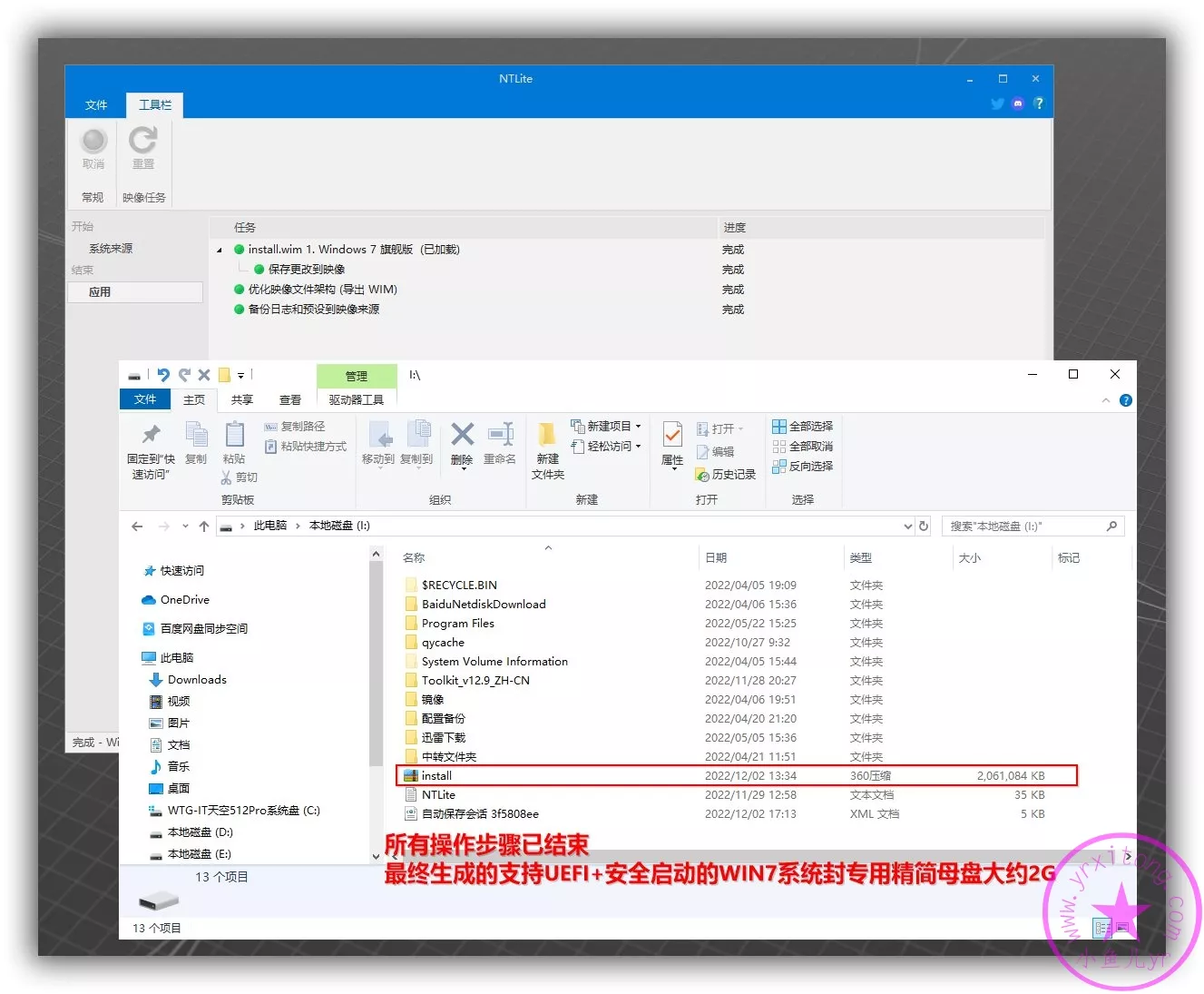Click the search box for 本地磁盘 (I:)
This screenshot has width=1204, height=994.
pos(1033,527)
